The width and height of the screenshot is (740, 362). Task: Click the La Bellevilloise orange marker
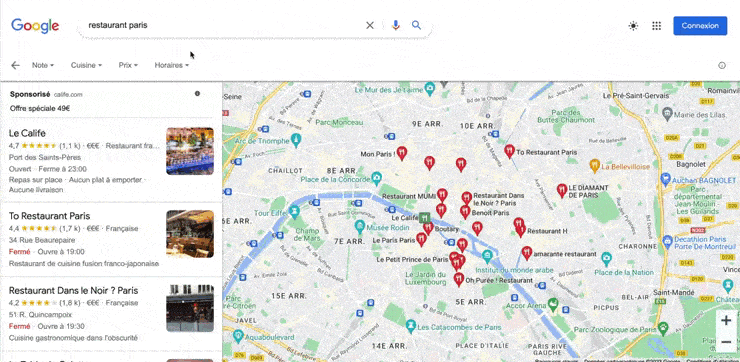tap(595, 166)
